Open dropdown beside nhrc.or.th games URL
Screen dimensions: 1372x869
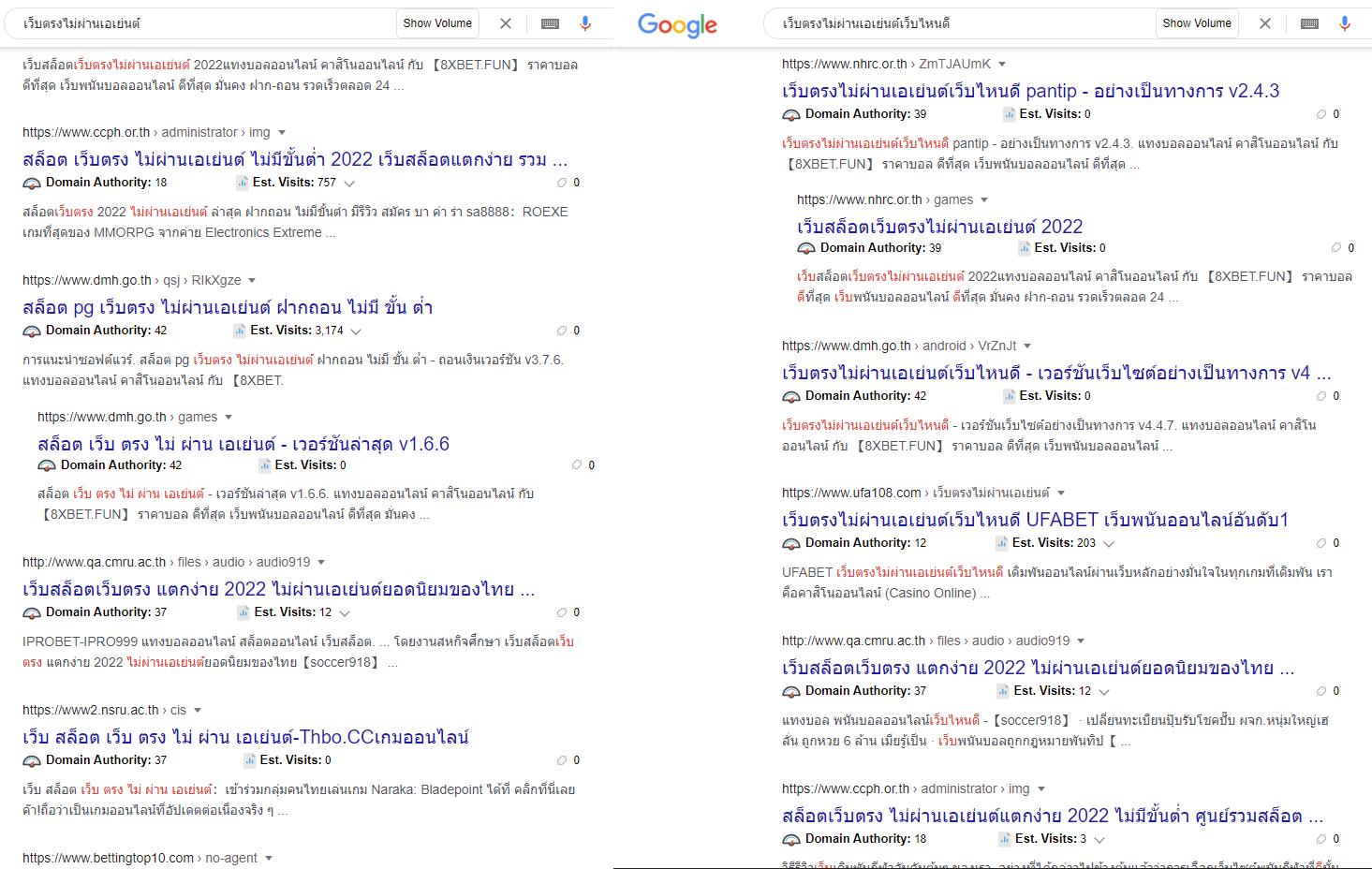coord(984,200)
